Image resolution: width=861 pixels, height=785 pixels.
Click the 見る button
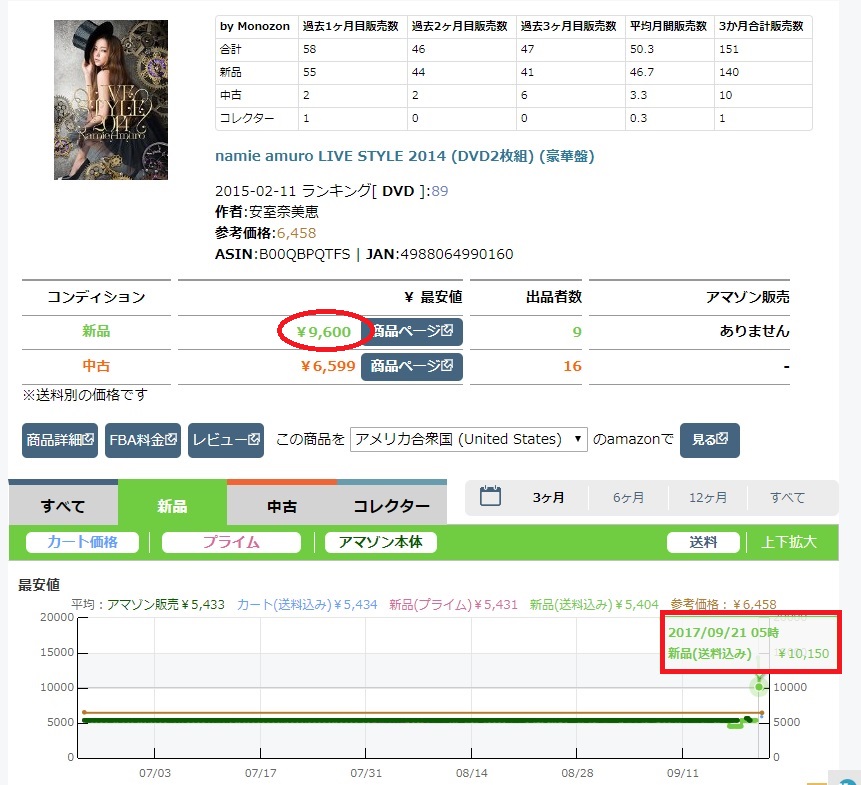(709, 440)
